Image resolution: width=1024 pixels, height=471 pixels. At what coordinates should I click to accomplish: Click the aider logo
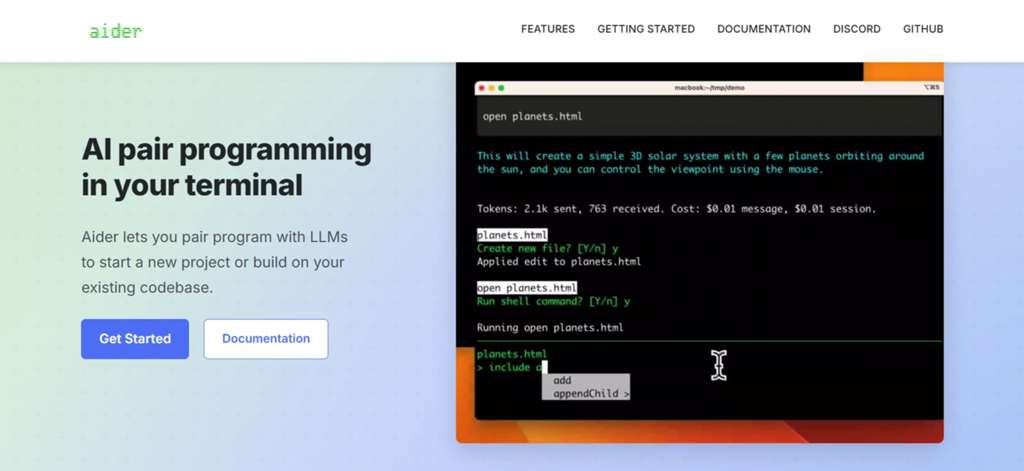[116, 31]
